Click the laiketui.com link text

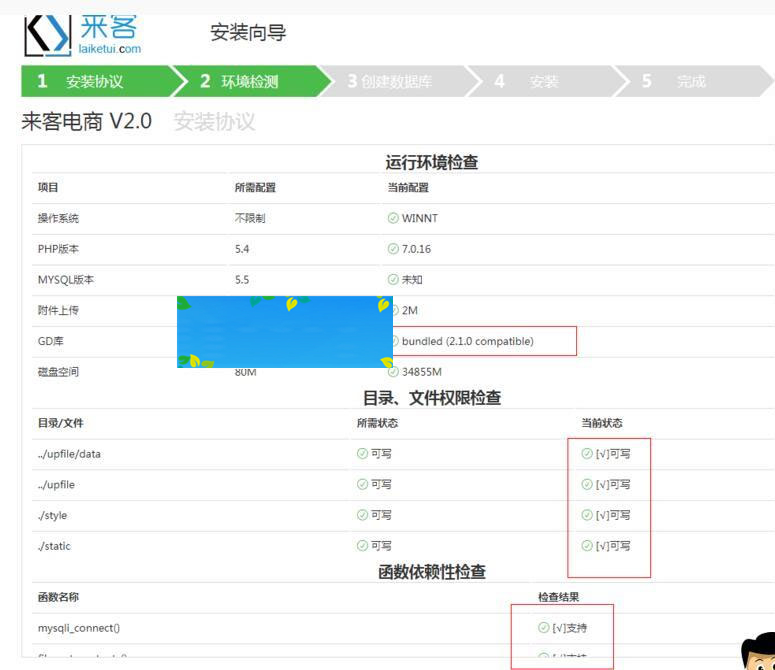point(110,48)
